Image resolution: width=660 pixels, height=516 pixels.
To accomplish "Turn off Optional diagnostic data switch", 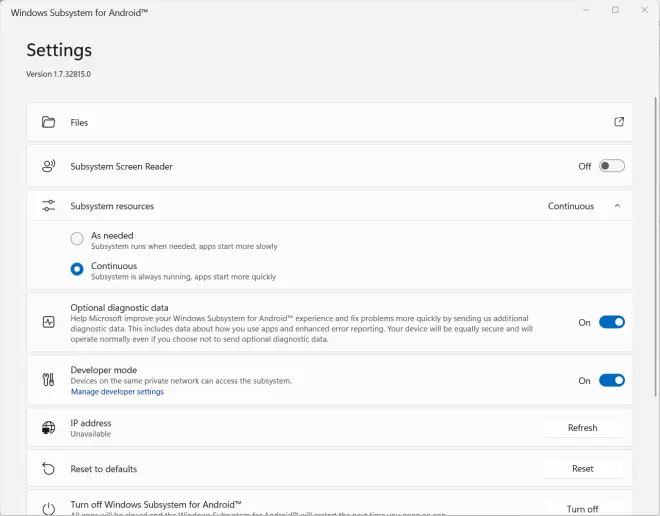I will click(x=612, y=322).
